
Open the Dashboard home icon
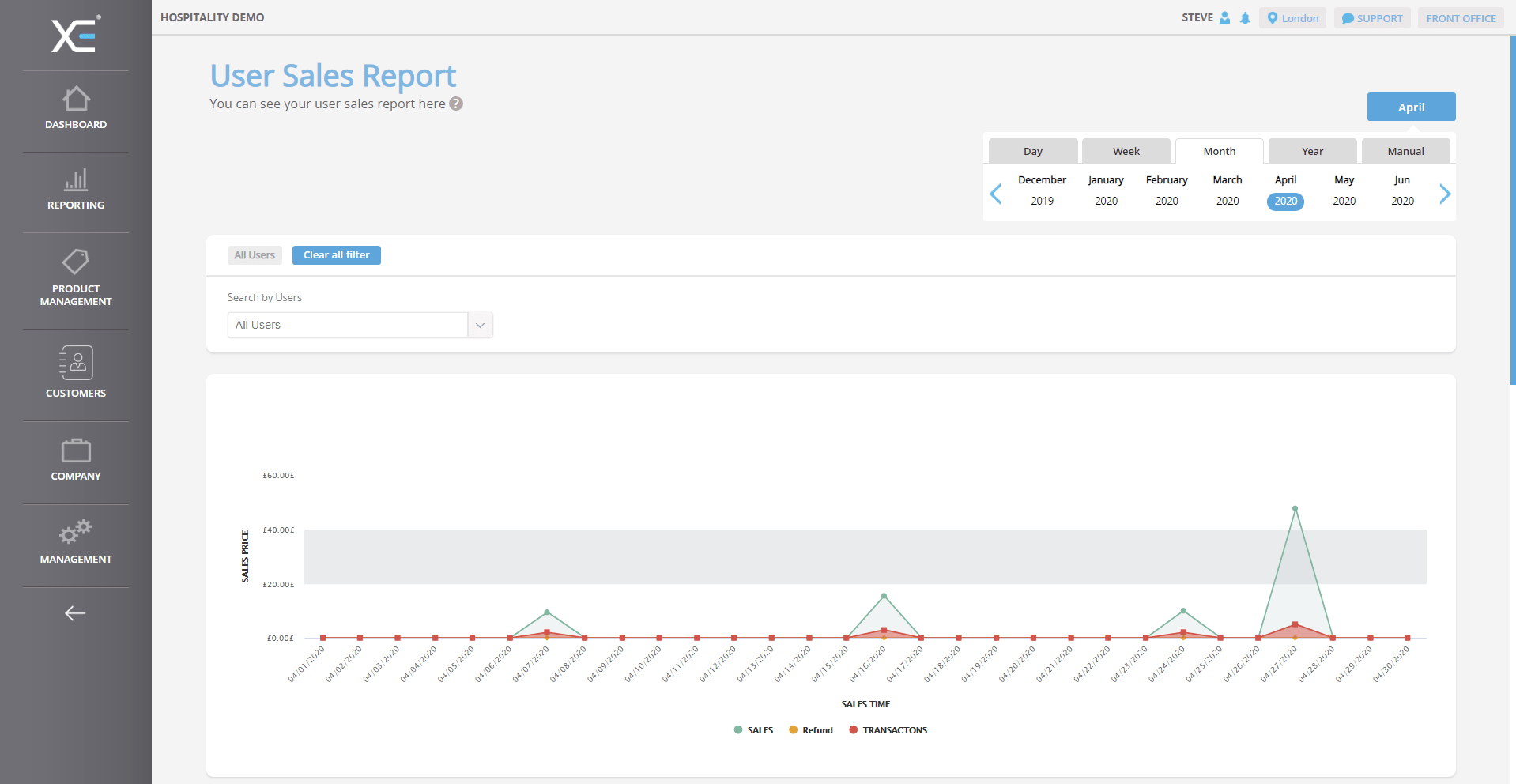[76, 100]
